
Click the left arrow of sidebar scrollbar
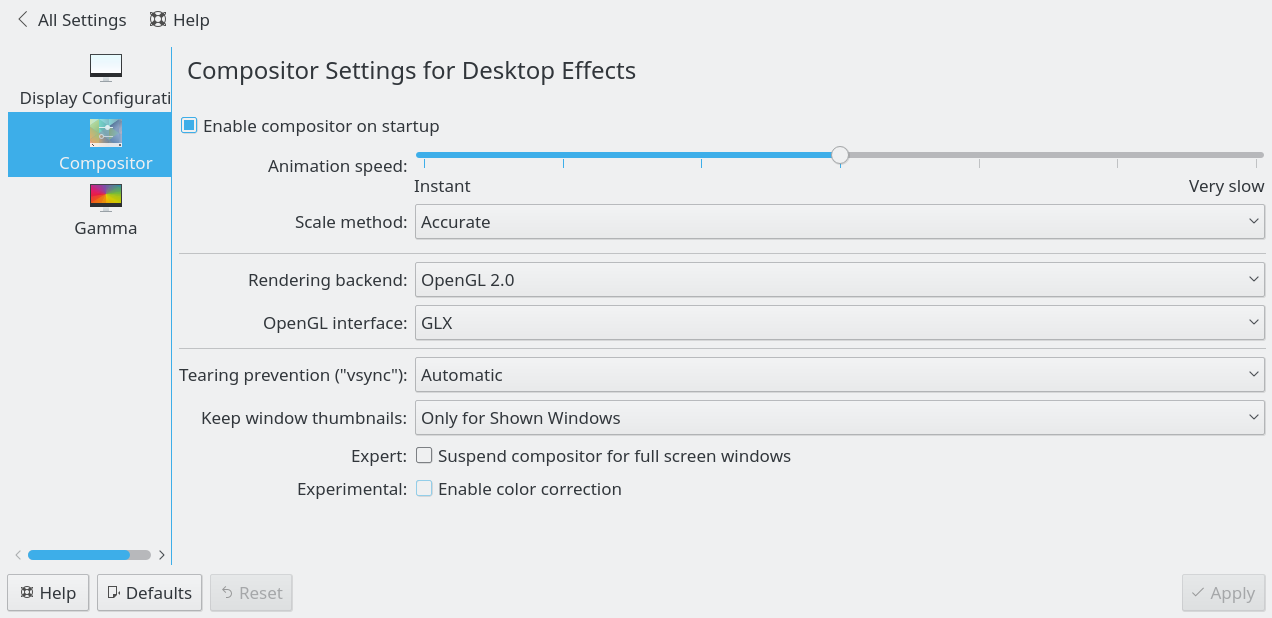click(18, 555)
